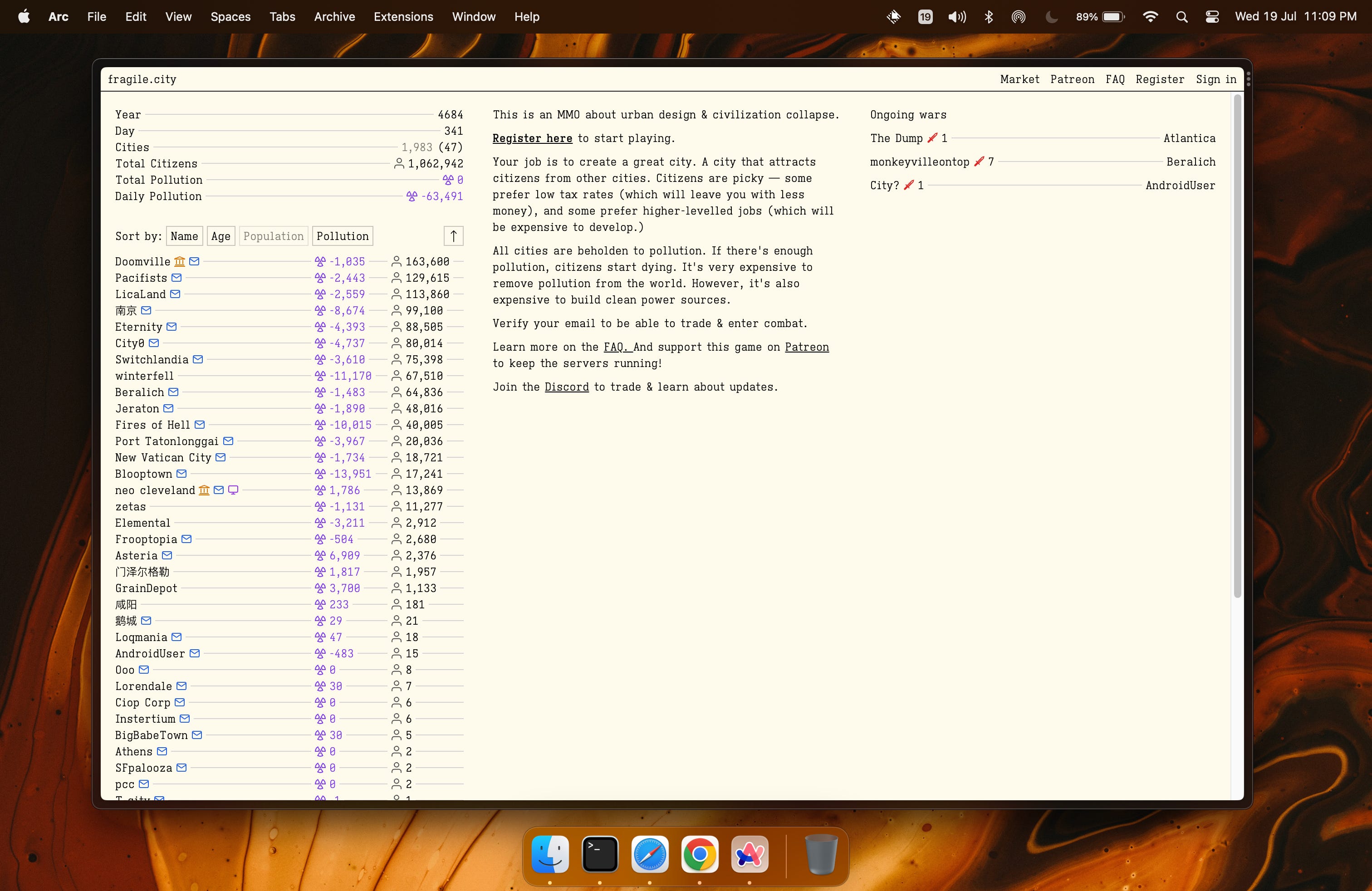Toggle sort direction with the arrow button

(x=453, y=236)
